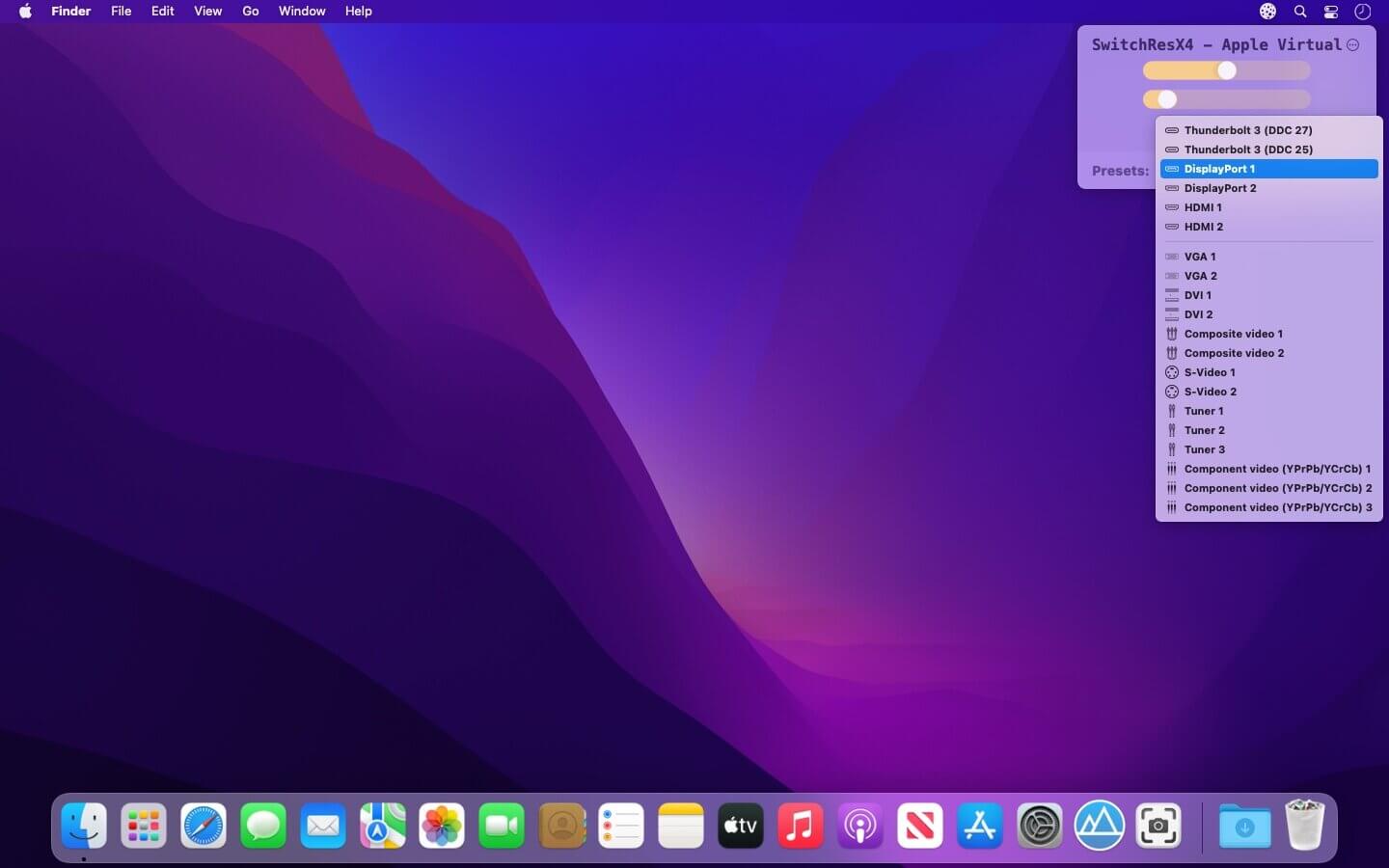This screenshot has height=868, width=1389.
Task: Click the lower yellow slider knob
Action: point(1167,99)
